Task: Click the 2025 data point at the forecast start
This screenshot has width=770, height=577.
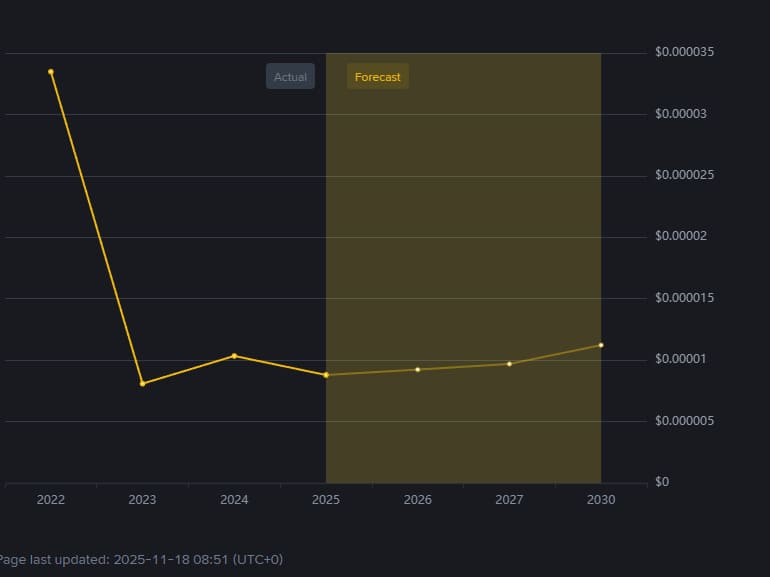Action: [x=326, y=375]
